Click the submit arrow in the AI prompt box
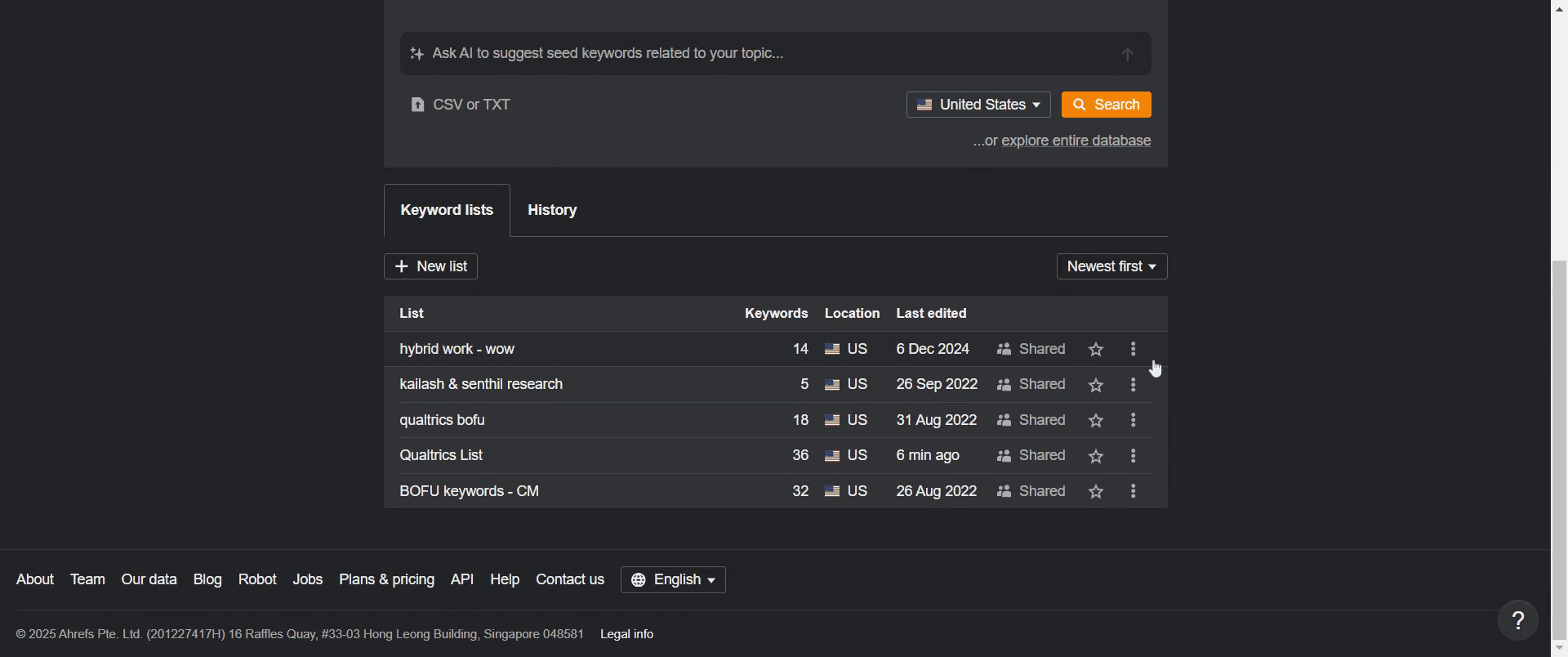 [x=1128, y=55]
